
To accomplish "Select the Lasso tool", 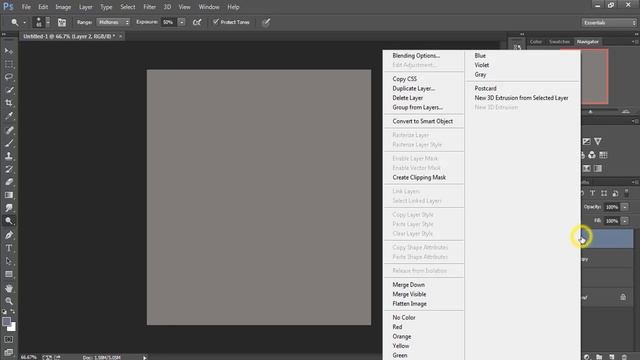I will pos(9,77).
